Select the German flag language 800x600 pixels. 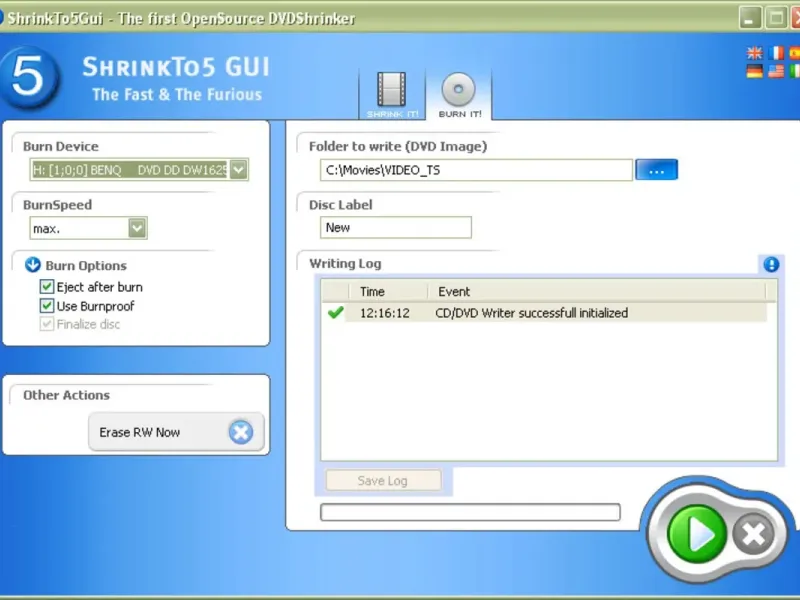point(755,71)
